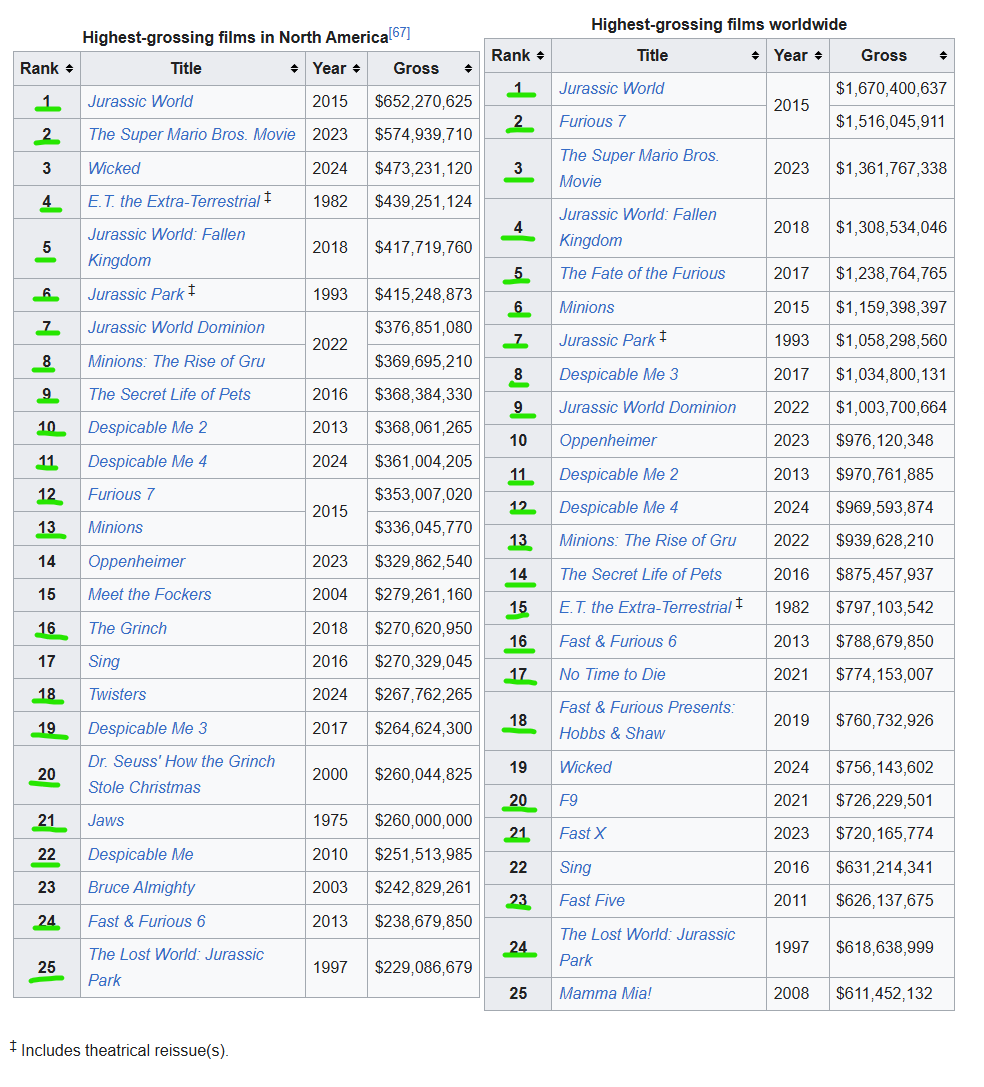Click the "Highest-grossing films worldwide" caption

pos(719,25)
